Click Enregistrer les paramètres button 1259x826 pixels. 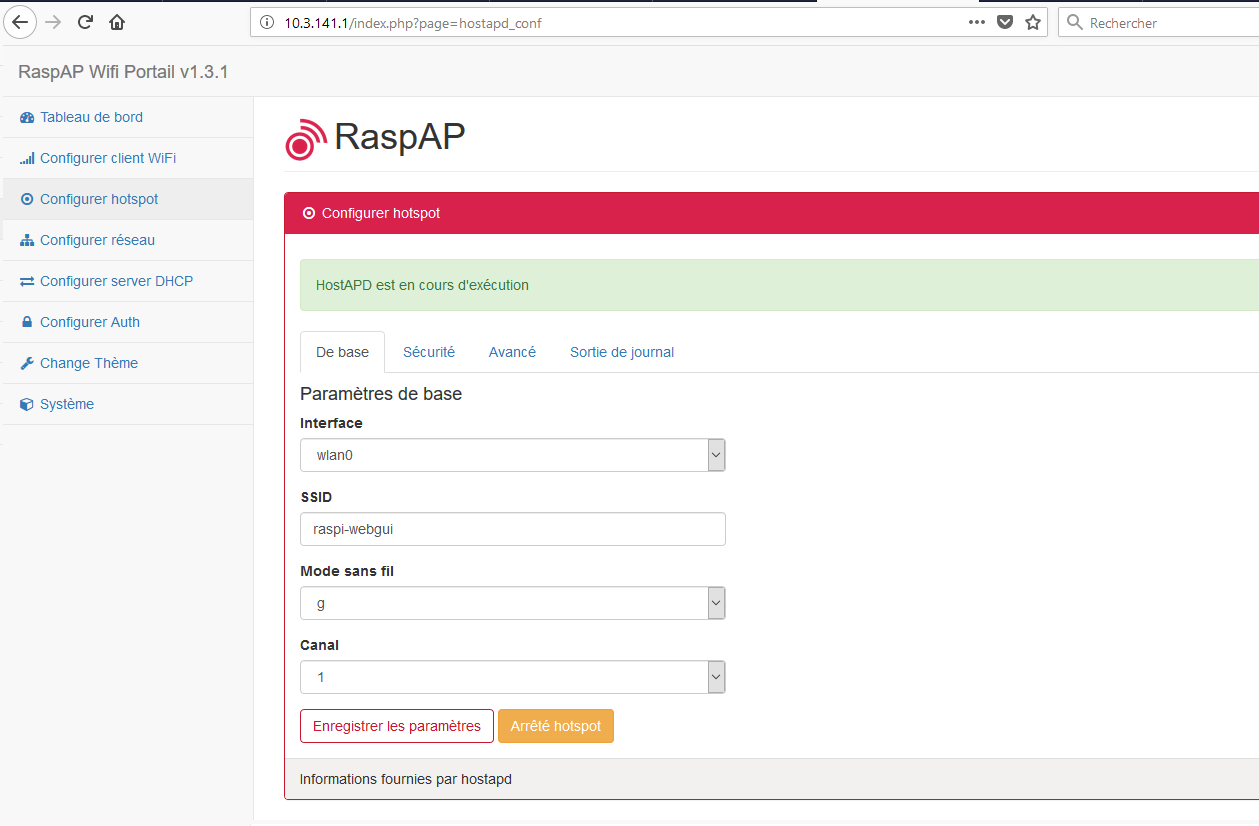click(397, 726)
